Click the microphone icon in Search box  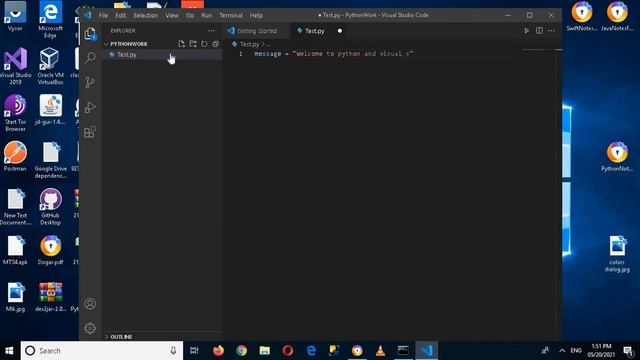point(173,351)
